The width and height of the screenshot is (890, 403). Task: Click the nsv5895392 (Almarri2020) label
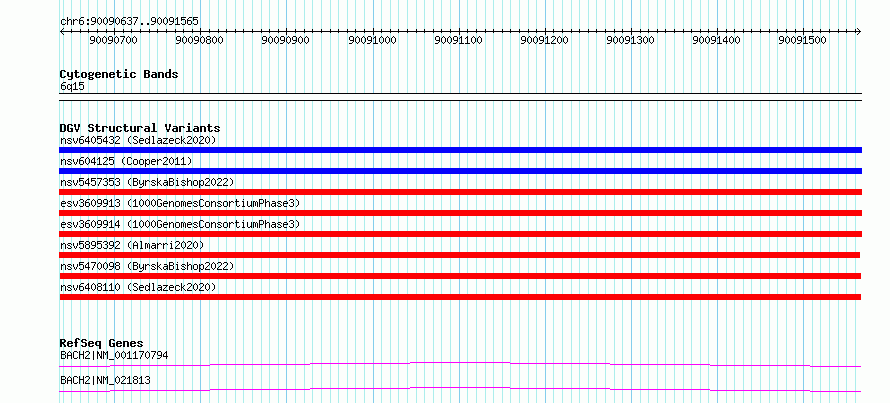tap(132, 245)
